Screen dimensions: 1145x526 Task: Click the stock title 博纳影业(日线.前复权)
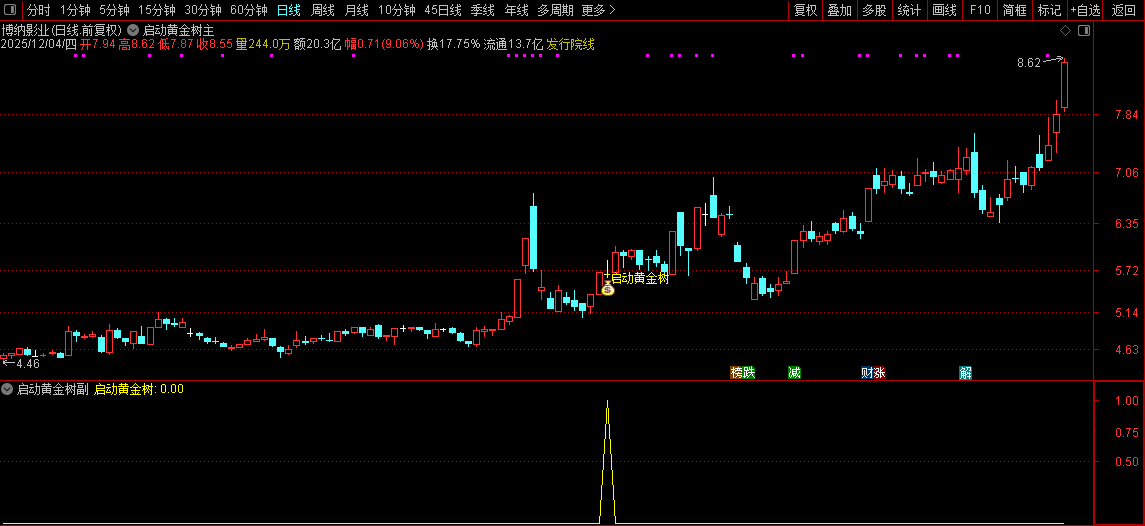[x=61, y=31]
